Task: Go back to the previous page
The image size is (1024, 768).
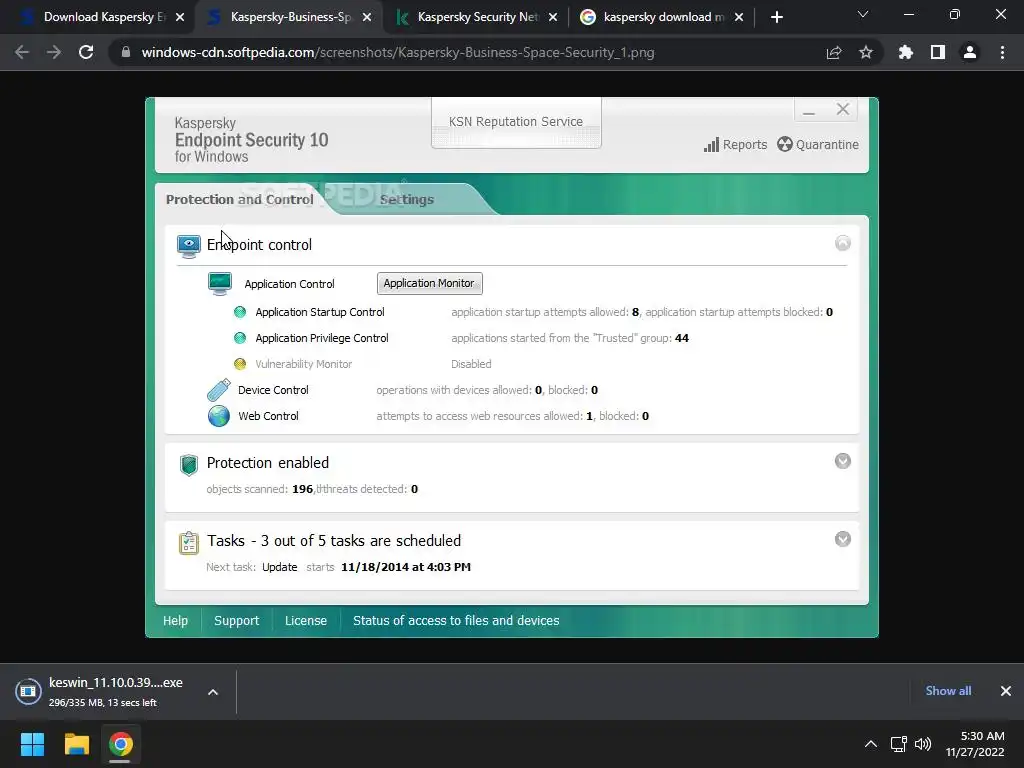Action: tap(22, 52)
